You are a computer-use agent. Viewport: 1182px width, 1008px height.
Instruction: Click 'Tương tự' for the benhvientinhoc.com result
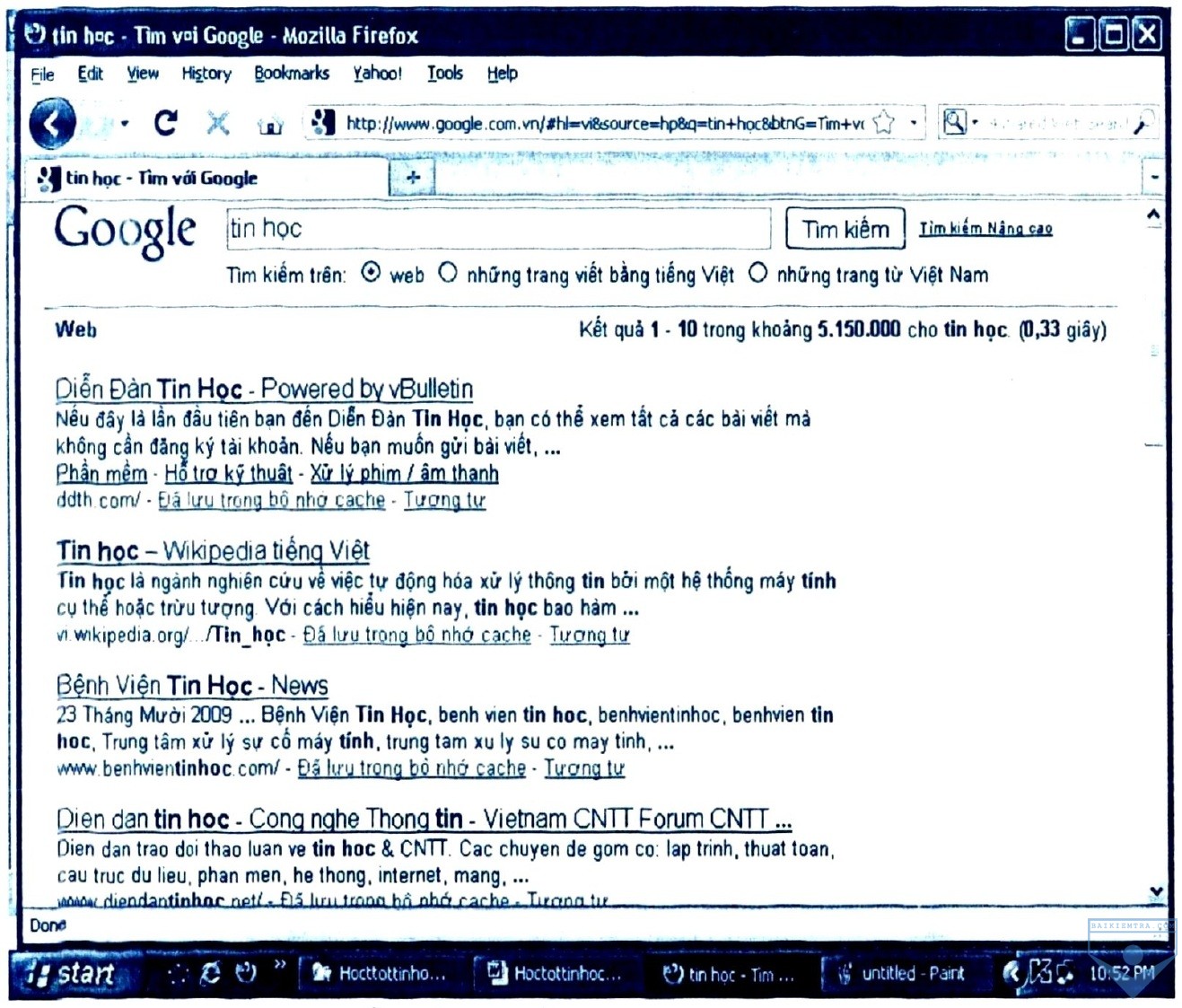(x=584, y=768)
